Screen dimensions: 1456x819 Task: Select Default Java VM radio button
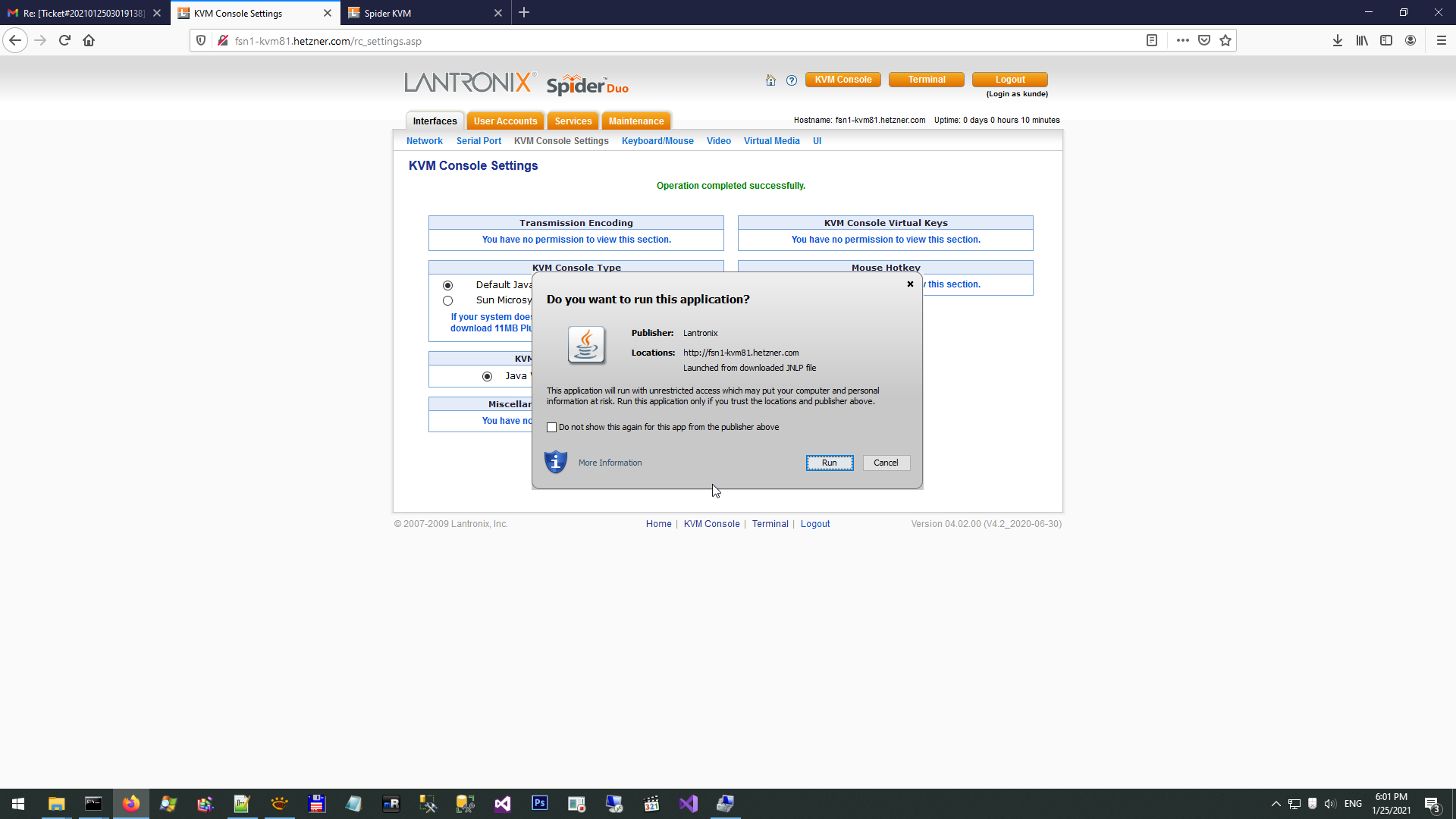448,286
